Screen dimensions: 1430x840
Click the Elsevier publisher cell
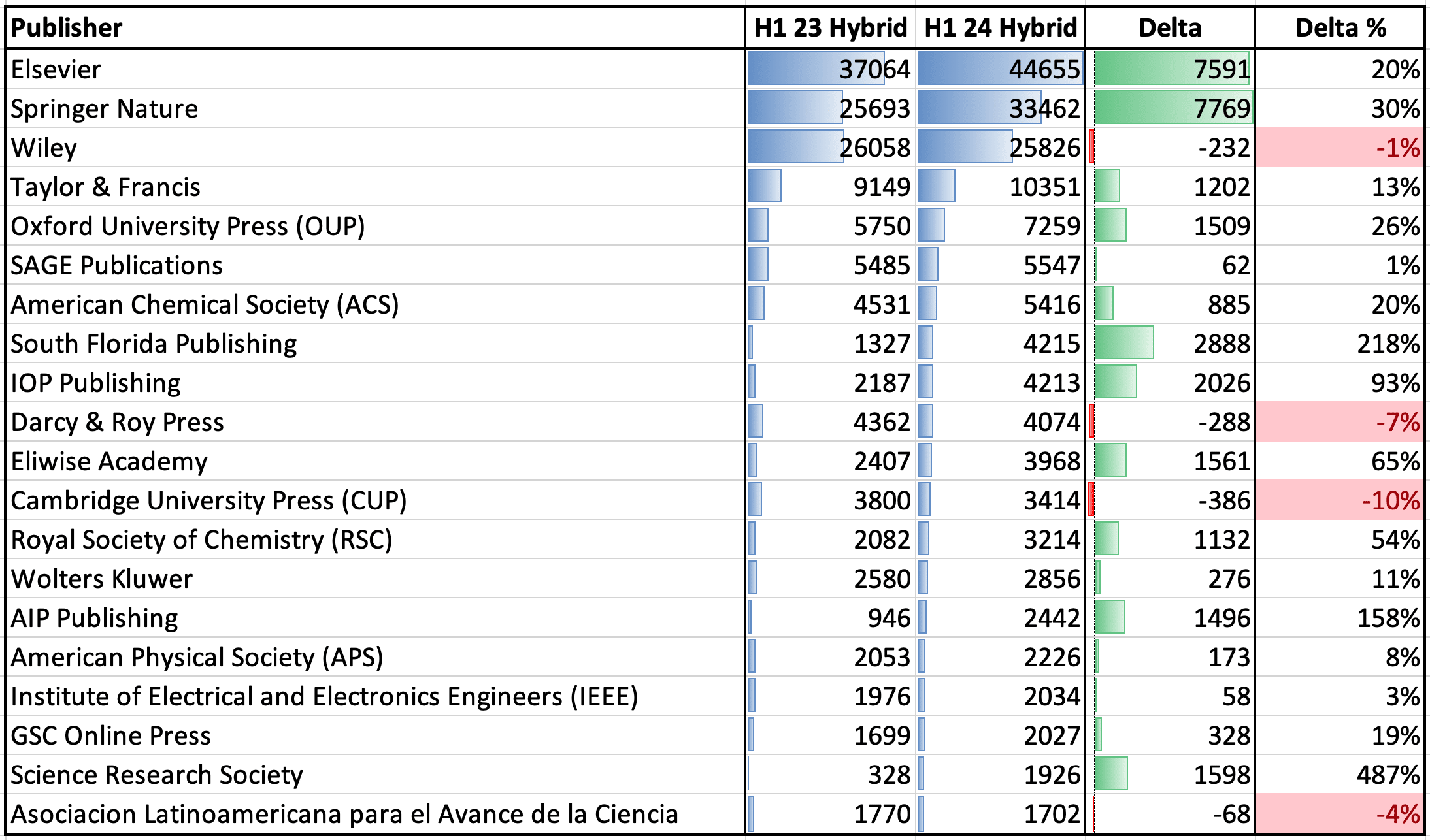[375, 69]
